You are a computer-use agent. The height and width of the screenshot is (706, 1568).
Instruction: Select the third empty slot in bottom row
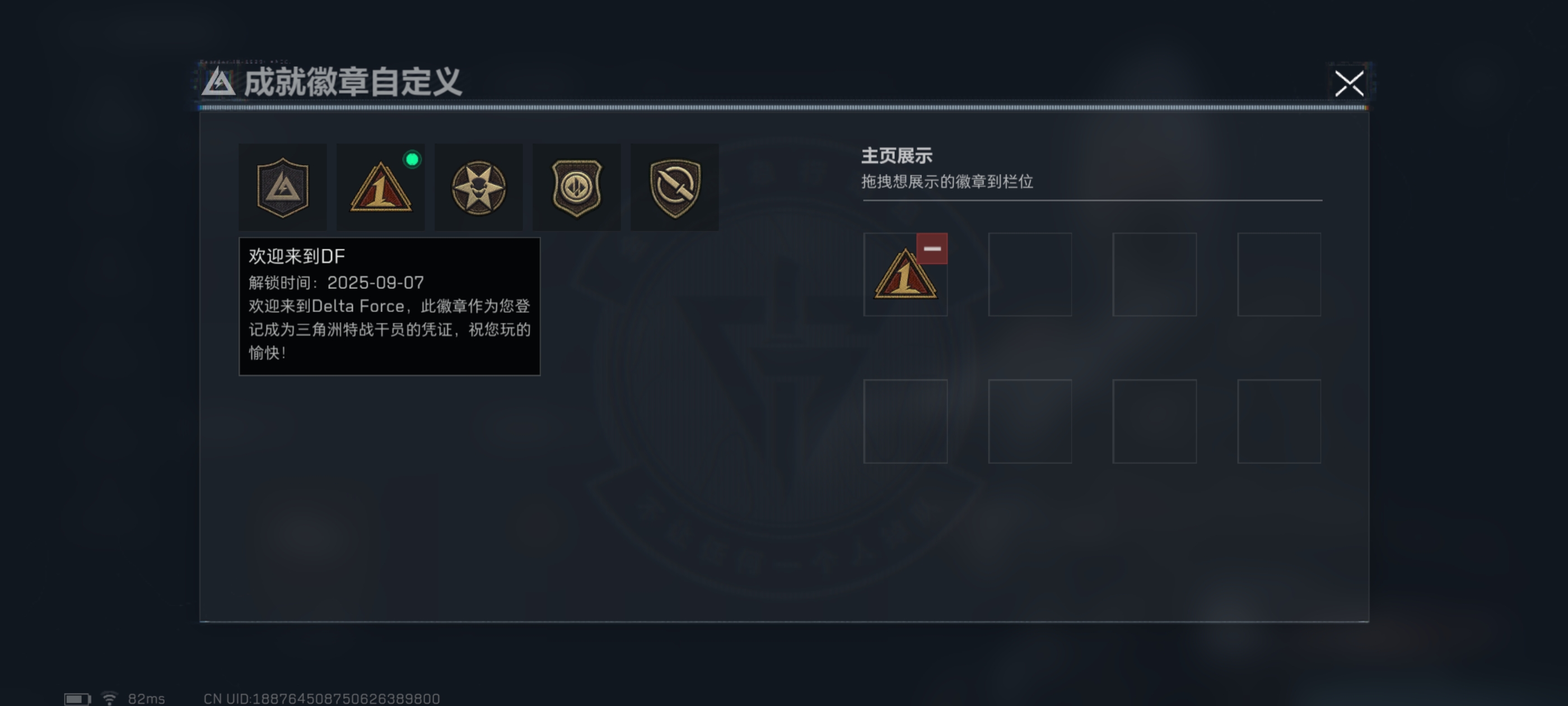1155,421
